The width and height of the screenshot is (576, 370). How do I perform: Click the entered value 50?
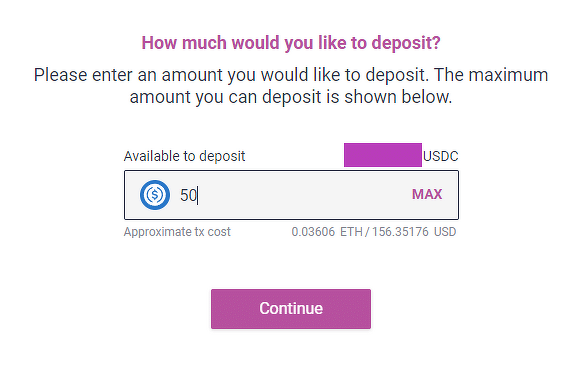pyautogui.click(x=188, y=195)
